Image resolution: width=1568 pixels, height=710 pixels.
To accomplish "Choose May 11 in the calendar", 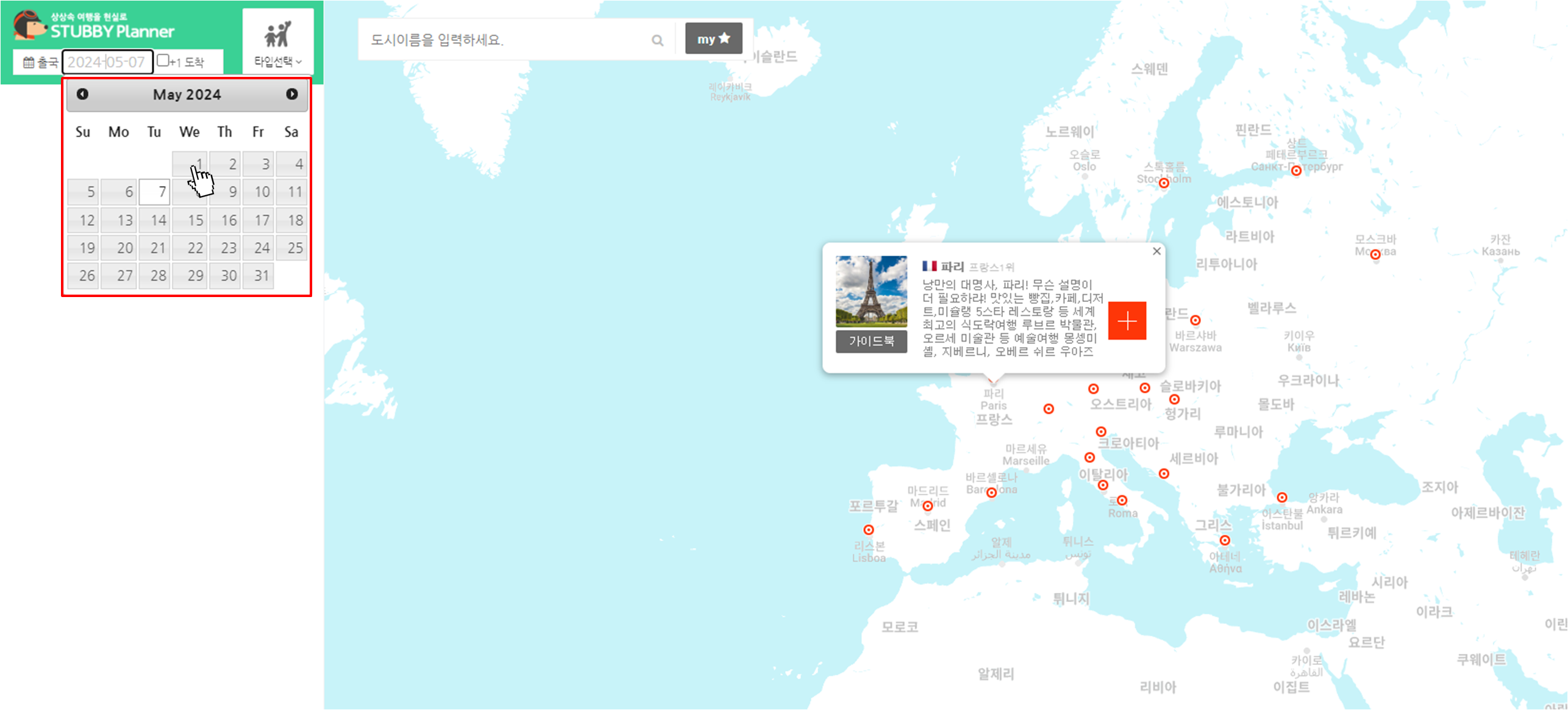I will pyautogui.click(x=291, y=192).
